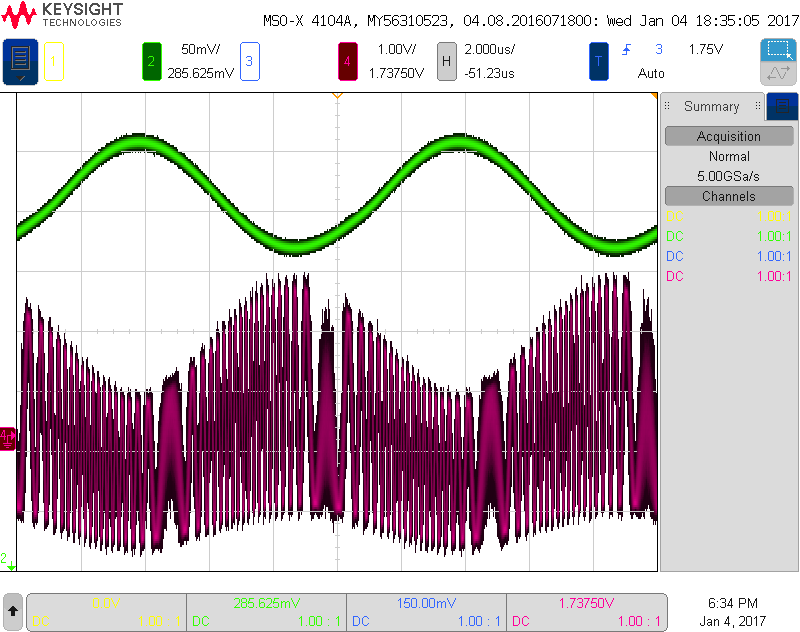Open the sidebar list icon next to Summary

coord(782,106)
